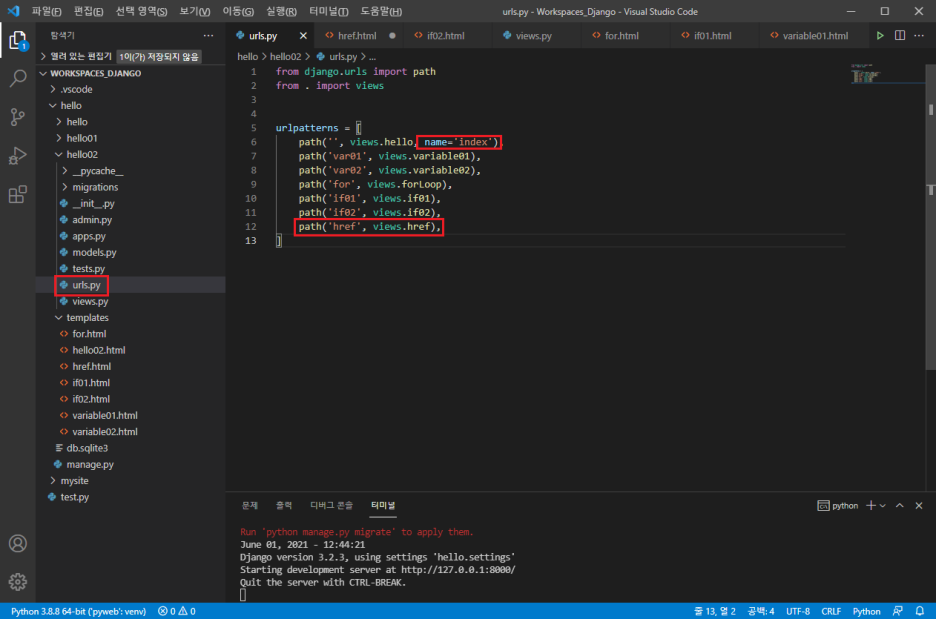Open the 편집(E) menu
This screenshot has width=936, height=619.
click(x=88, y=11)
